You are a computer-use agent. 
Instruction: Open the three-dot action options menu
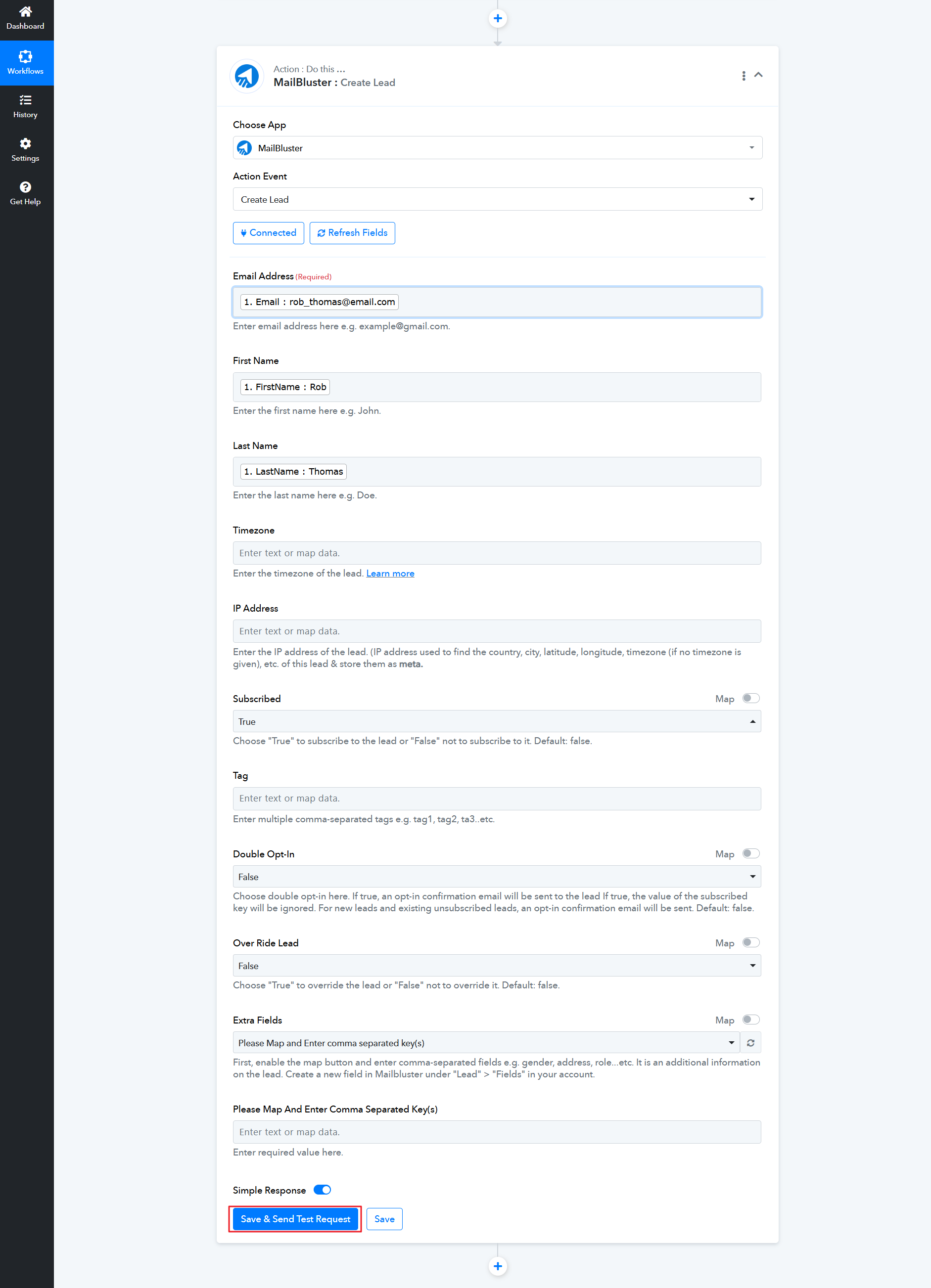coord(743,76)
